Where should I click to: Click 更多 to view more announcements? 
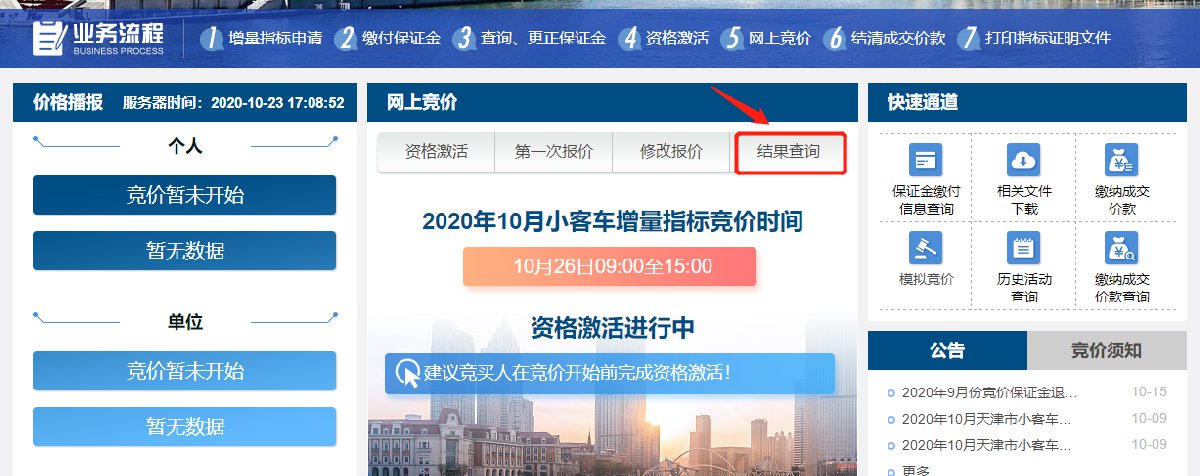coord(916,470)
